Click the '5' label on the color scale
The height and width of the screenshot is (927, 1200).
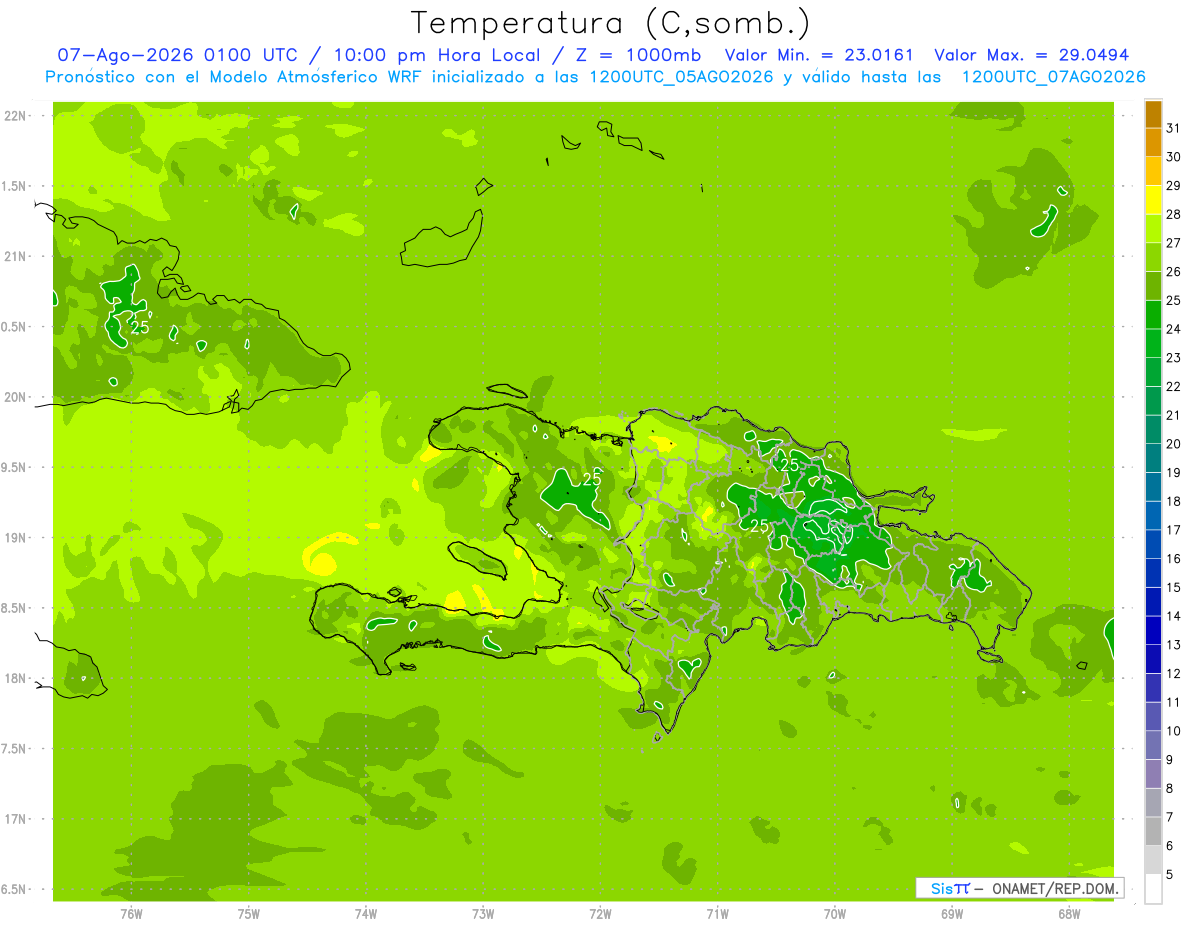click(1170, 875)
